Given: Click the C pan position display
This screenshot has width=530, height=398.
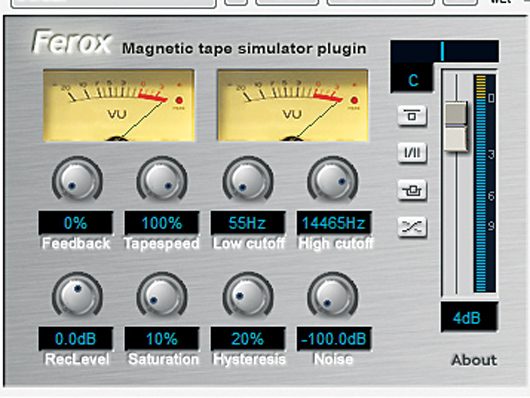Looking at the screenshot, I should [412, 80].
